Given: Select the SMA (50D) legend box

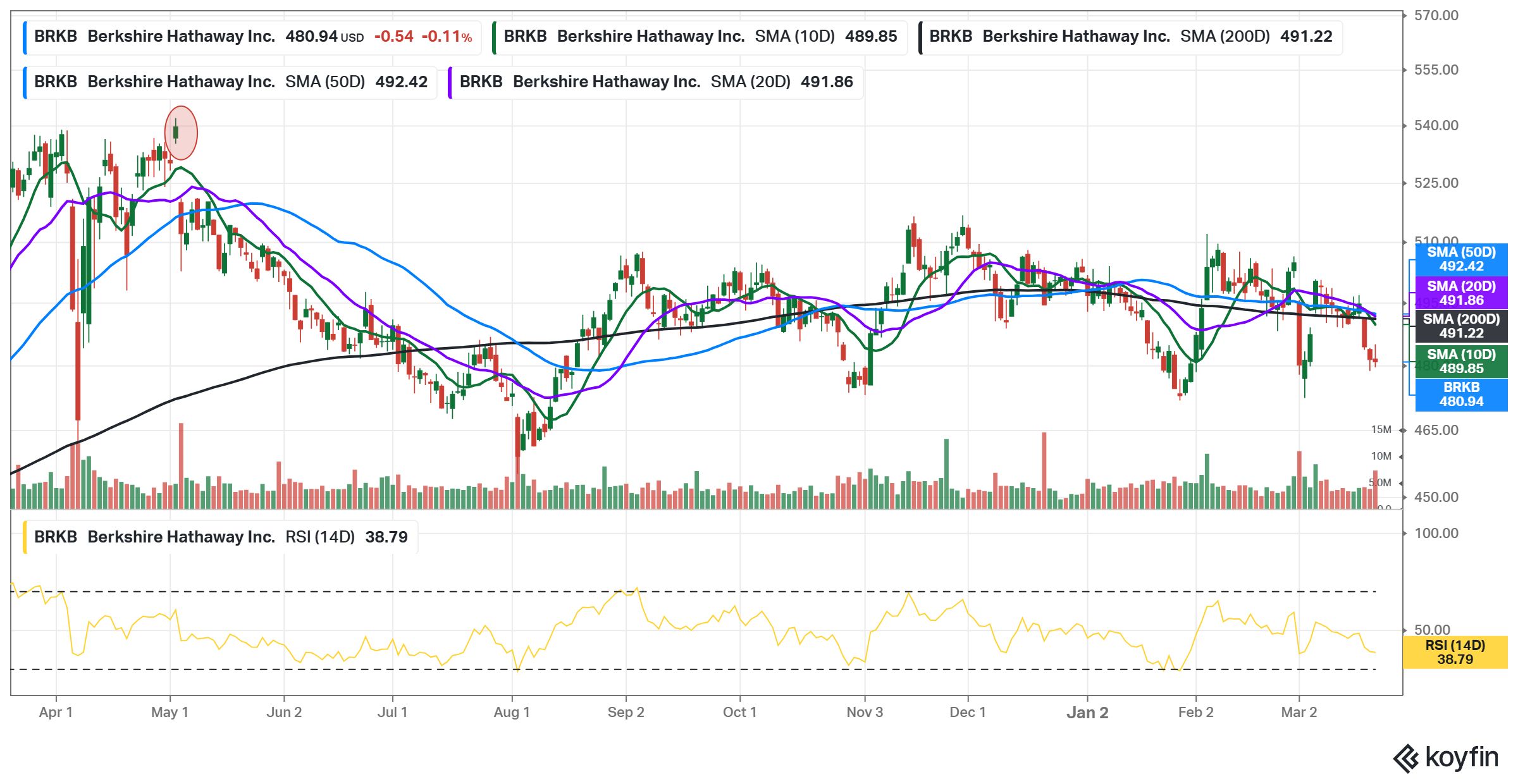Looking at the screenshot, I should 231,82.
